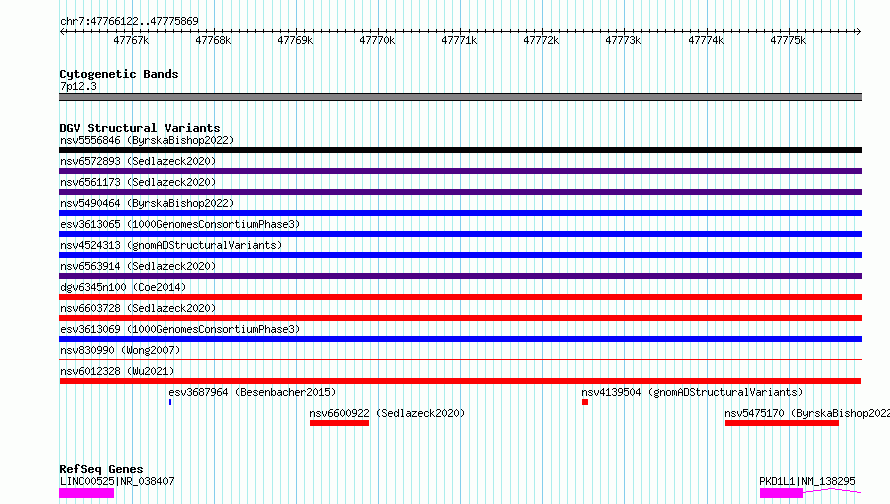The width and height of the screenshot is (890, 504).
Task: Open the nsv4524313 (gnomADStructuralVariants) label
Action: pyautogui.click(x=171, y=245)
